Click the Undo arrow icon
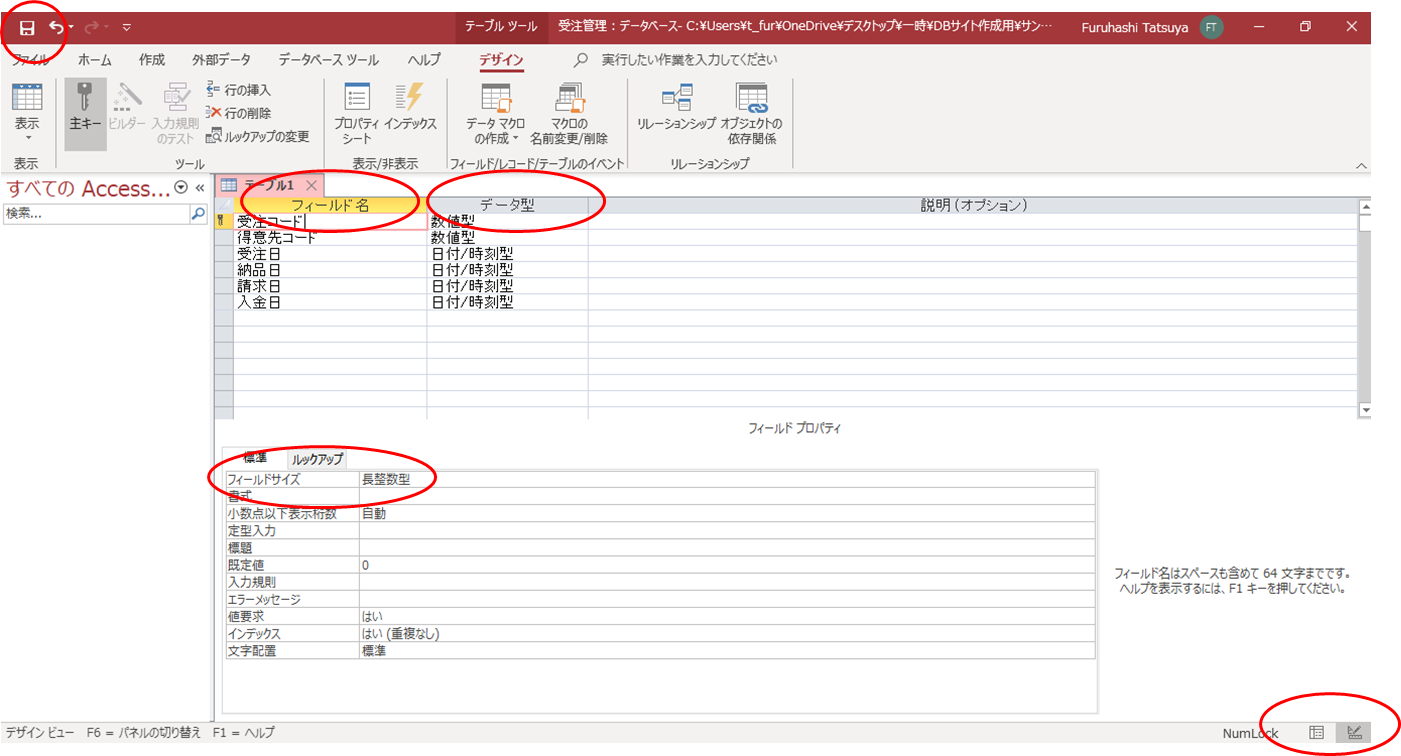1401x756 pixels. [x=57, y=28]
